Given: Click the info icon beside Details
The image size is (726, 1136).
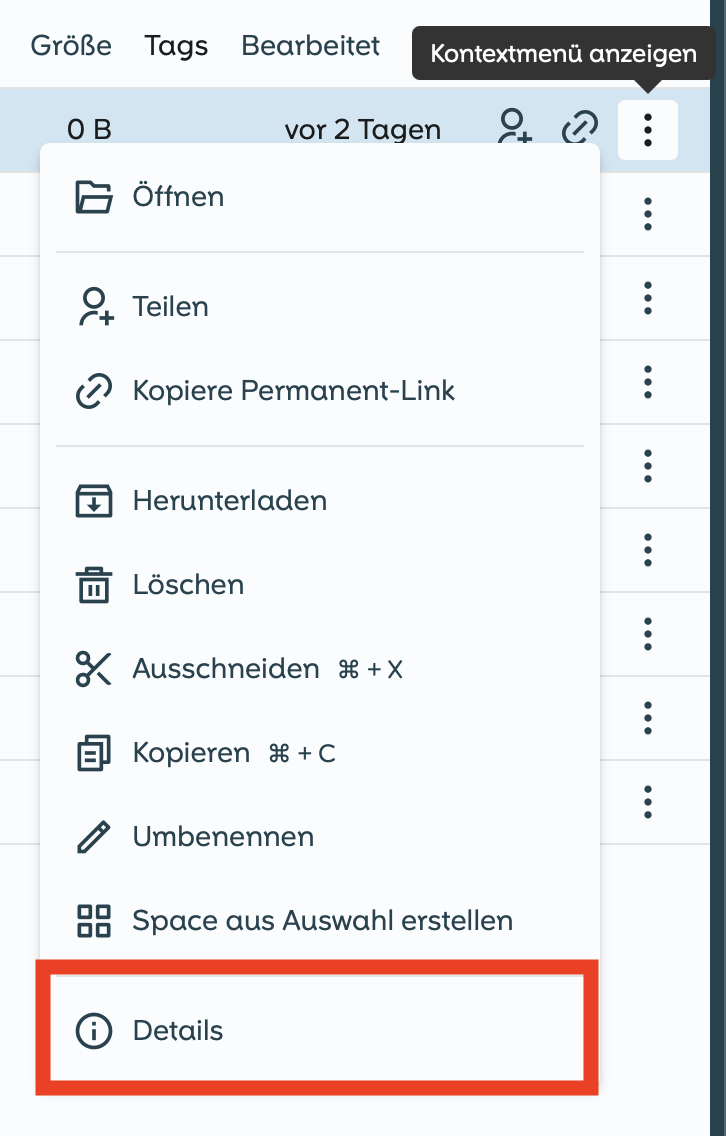Looking at the screenshot, I should pyautogui.click(x=94, y=1031).
